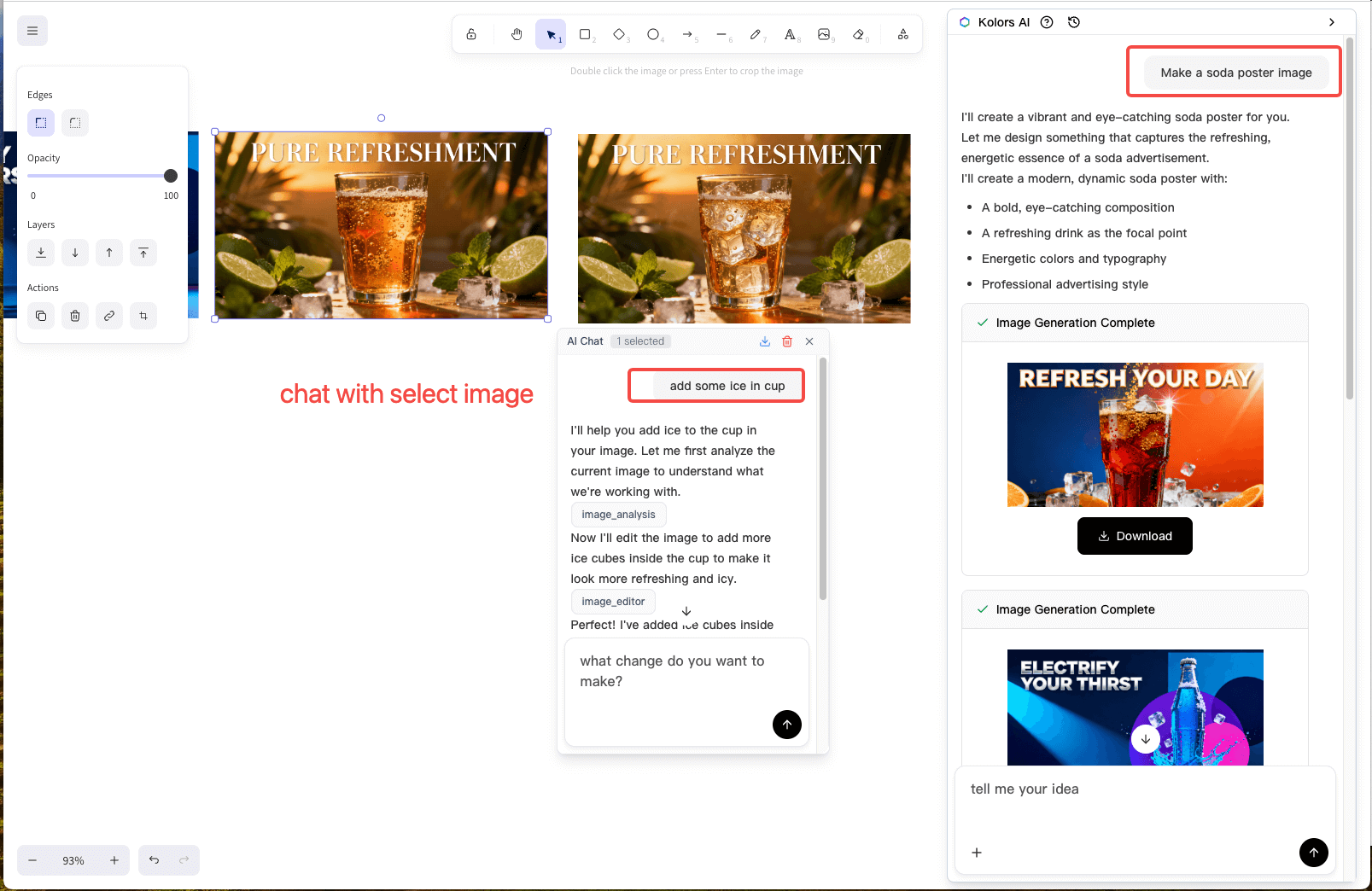Click the Crop action icon
The image size is (1372, 891).
(143, 316)
